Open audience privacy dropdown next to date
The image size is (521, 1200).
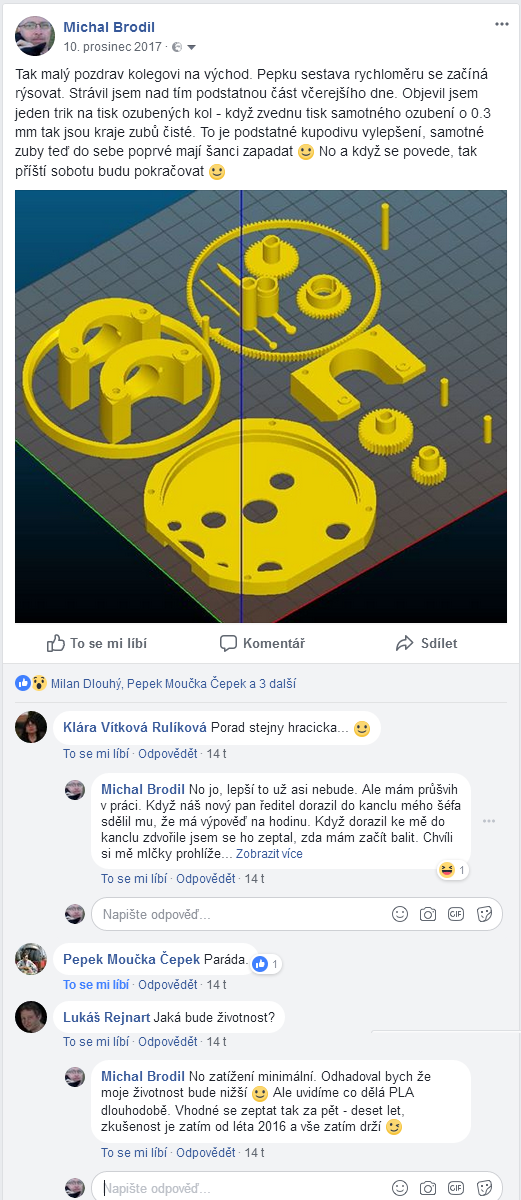184,47
